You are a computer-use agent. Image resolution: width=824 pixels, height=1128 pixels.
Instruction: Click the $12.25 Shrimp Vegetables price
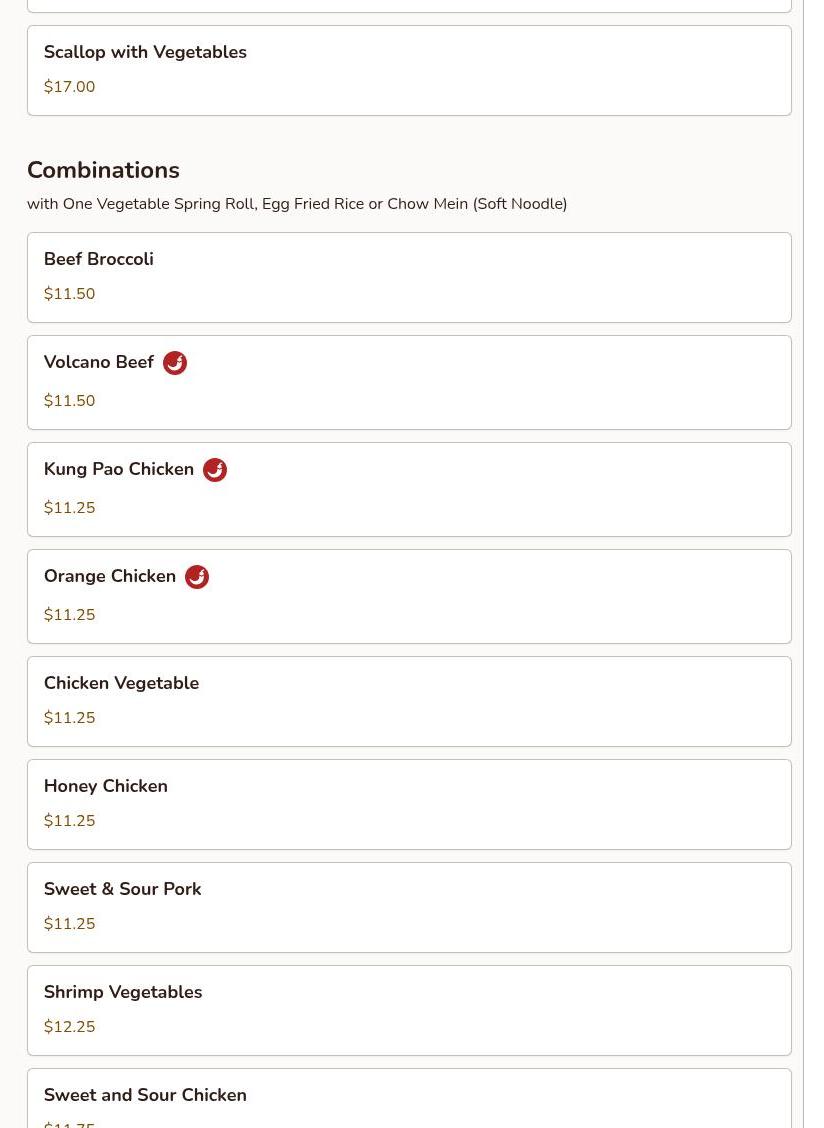[x=70, y=1027]
